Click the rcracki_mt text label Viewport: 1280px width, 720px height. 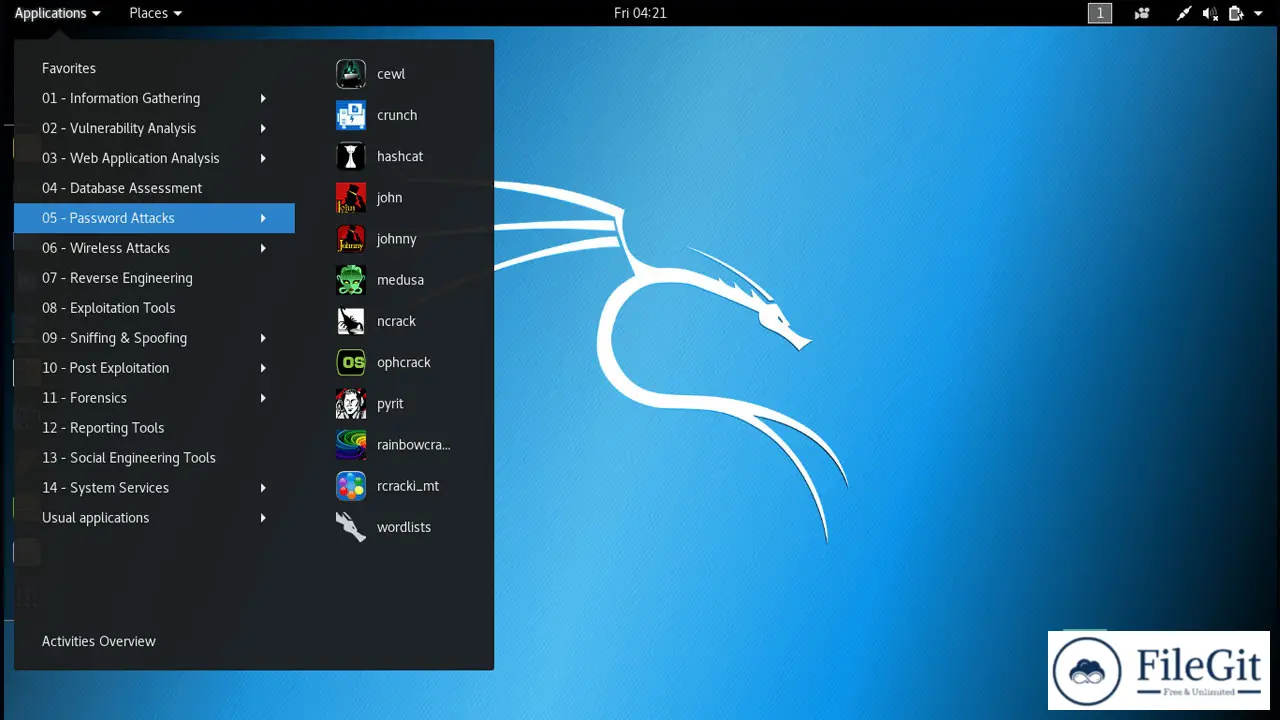(408, 486)
